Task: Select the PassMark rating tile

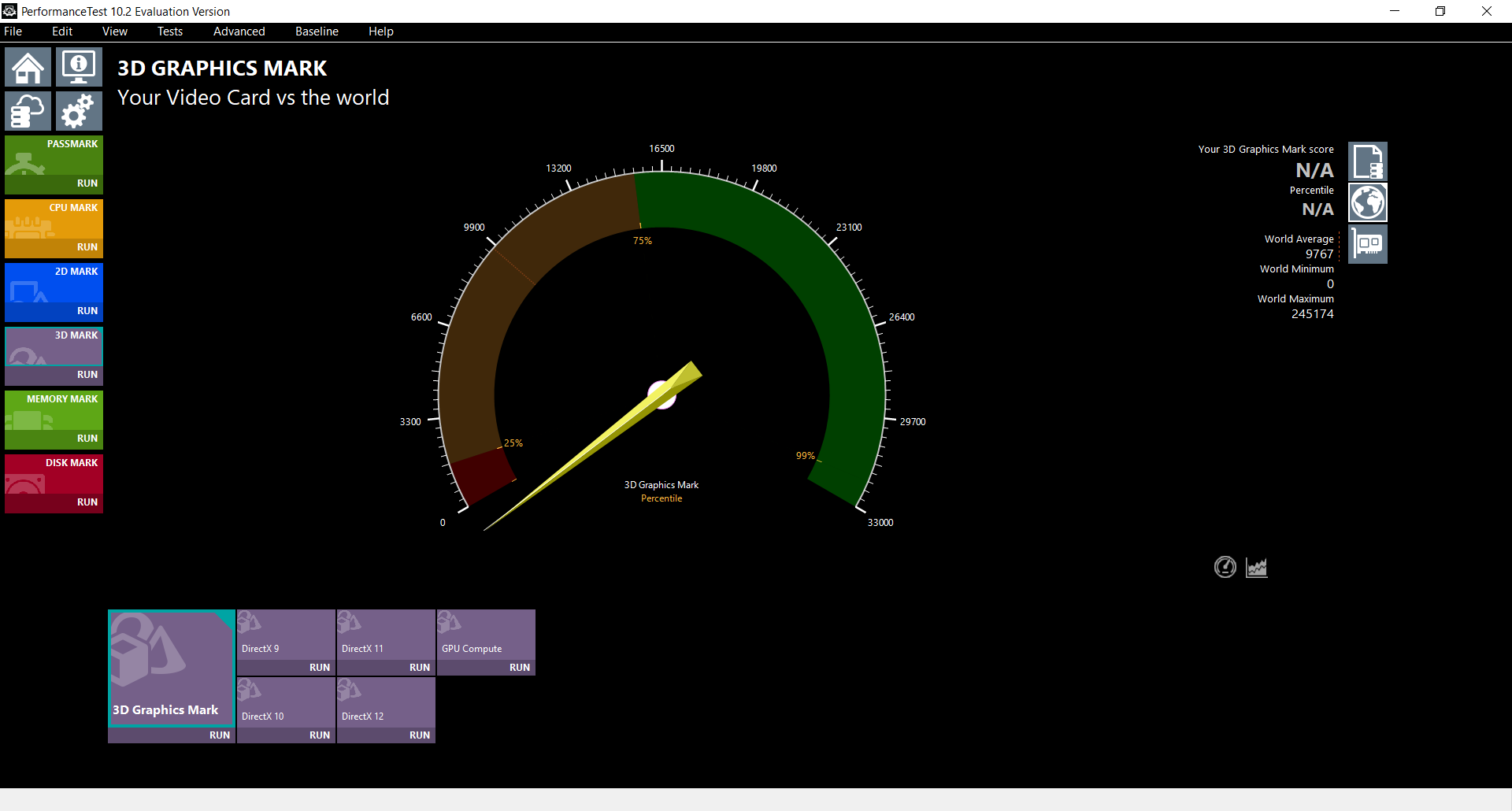Action: click(x=54, y=155)
